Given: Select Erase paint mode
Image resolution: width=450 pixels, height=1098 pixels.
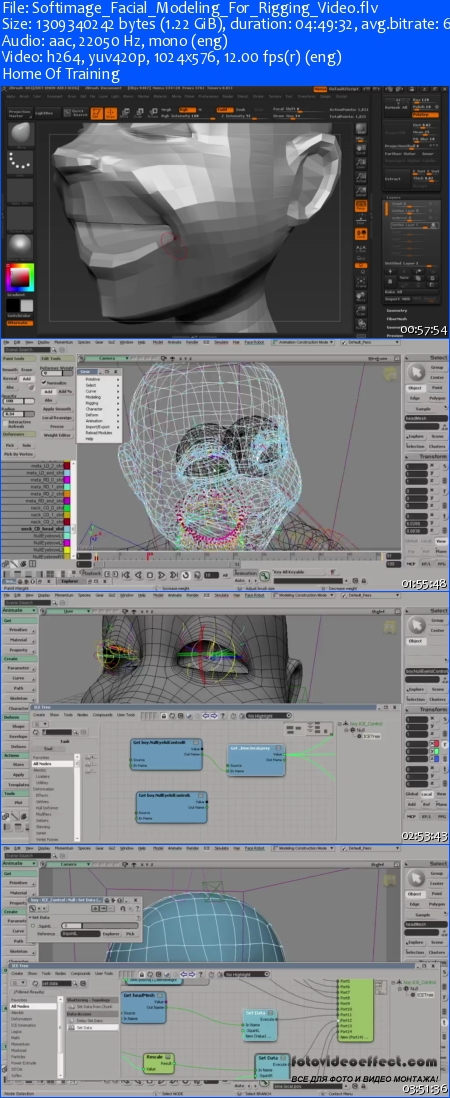Looking at the screenshot, I should click(27, 369).
